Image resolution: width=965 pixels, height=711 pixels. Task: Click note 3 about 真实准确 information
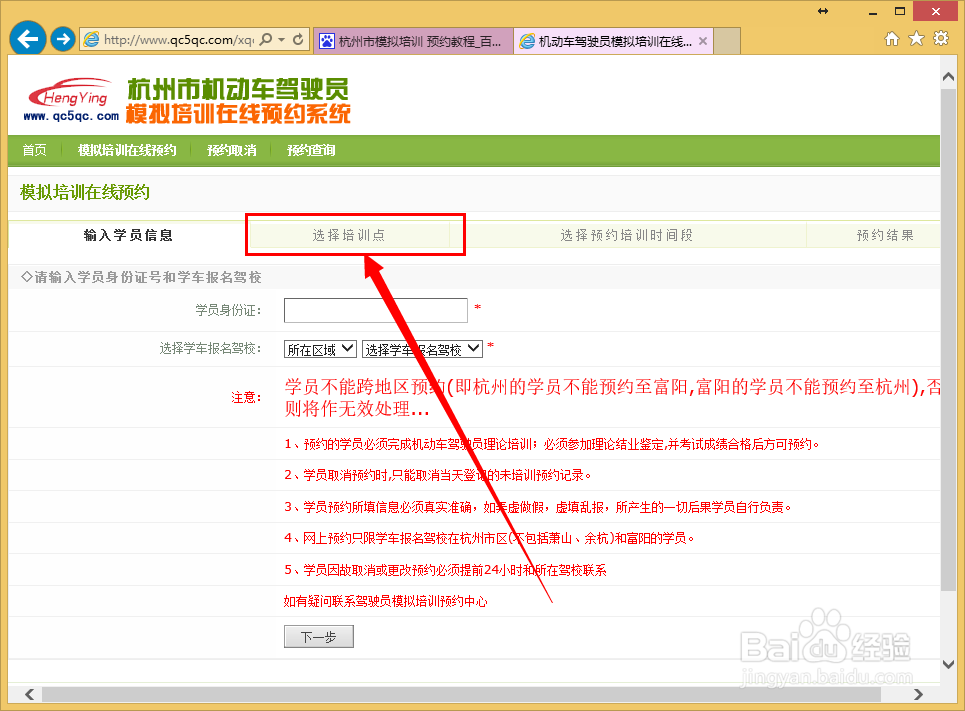tap(537, 507)
